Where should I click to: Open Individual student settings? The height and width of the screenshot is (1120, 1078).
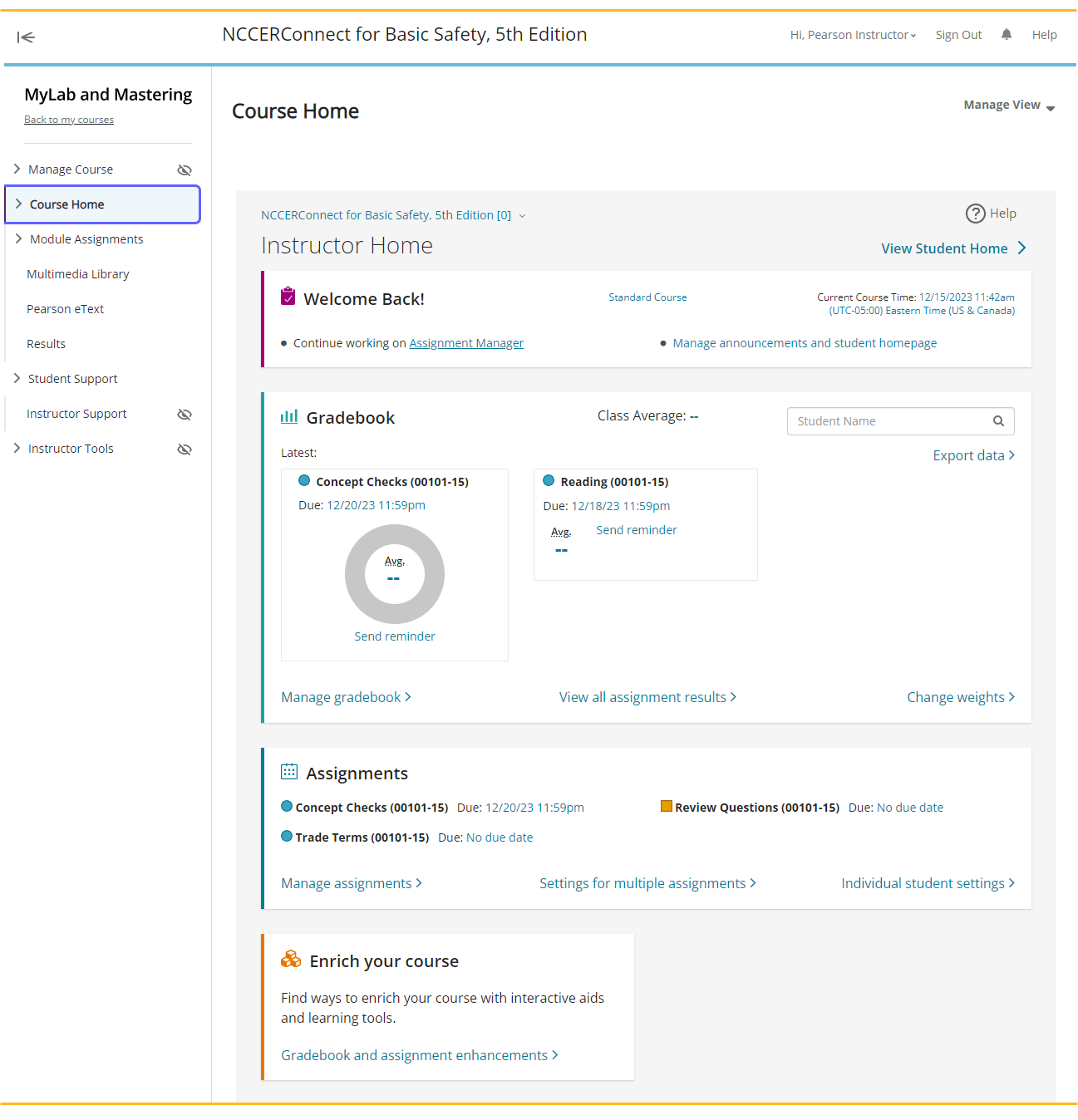pyautogui.click(x=928, y=883)
